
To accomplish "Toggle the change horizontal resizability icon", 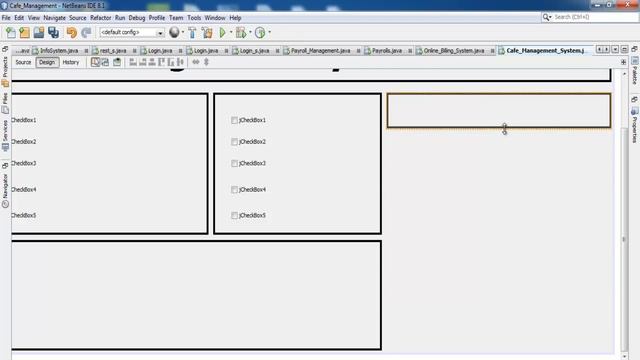I will pos(196,62).
